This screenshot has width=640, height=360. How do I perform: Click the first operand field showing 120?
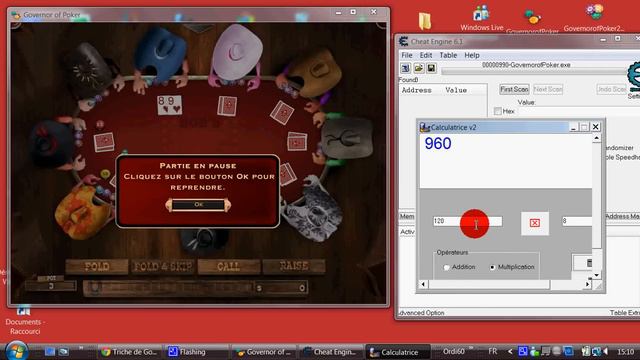click(467, 221)
